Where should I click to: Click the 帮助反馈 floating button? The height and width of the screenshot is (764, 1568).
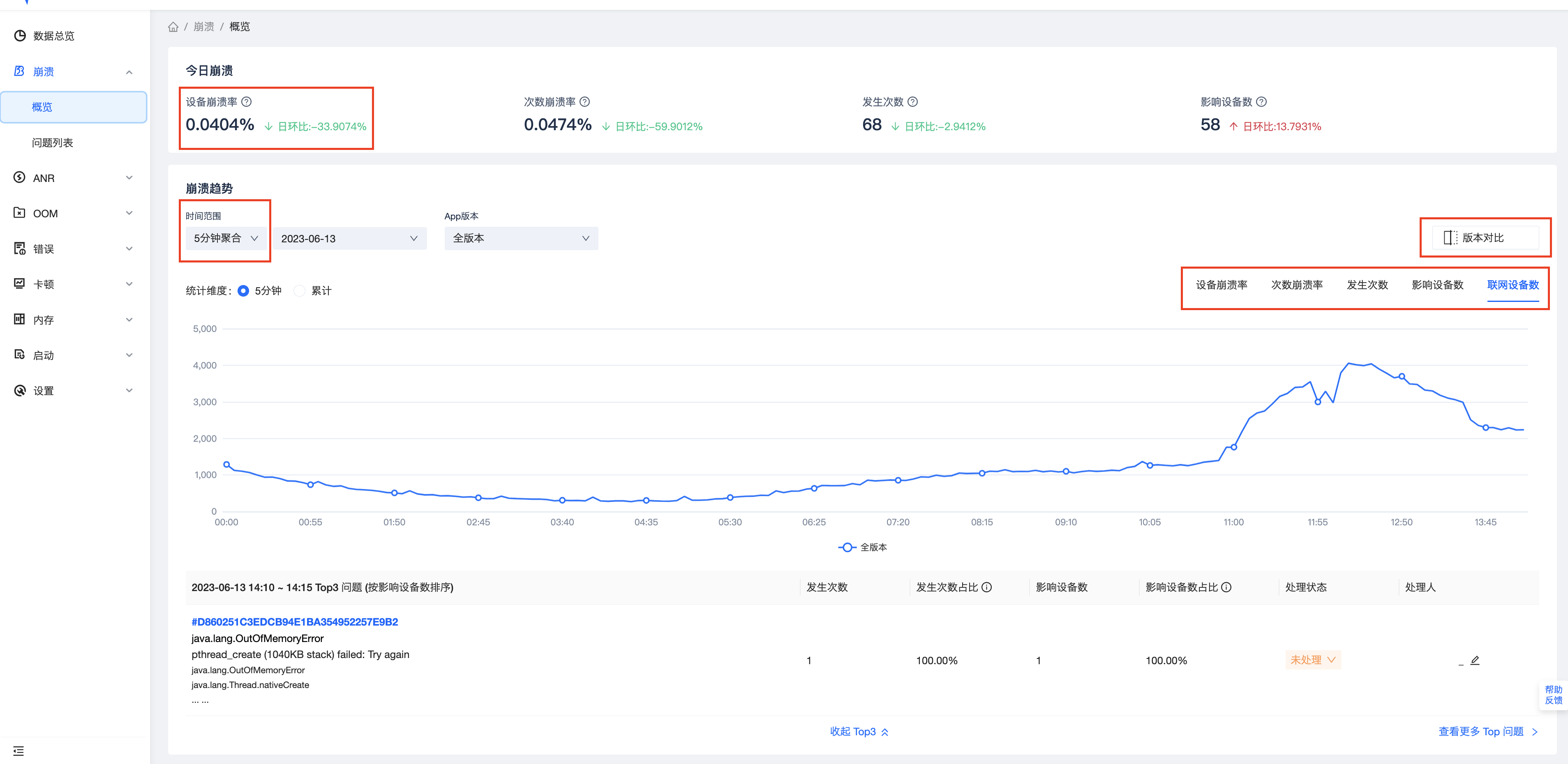click(x=1553, y=695)
